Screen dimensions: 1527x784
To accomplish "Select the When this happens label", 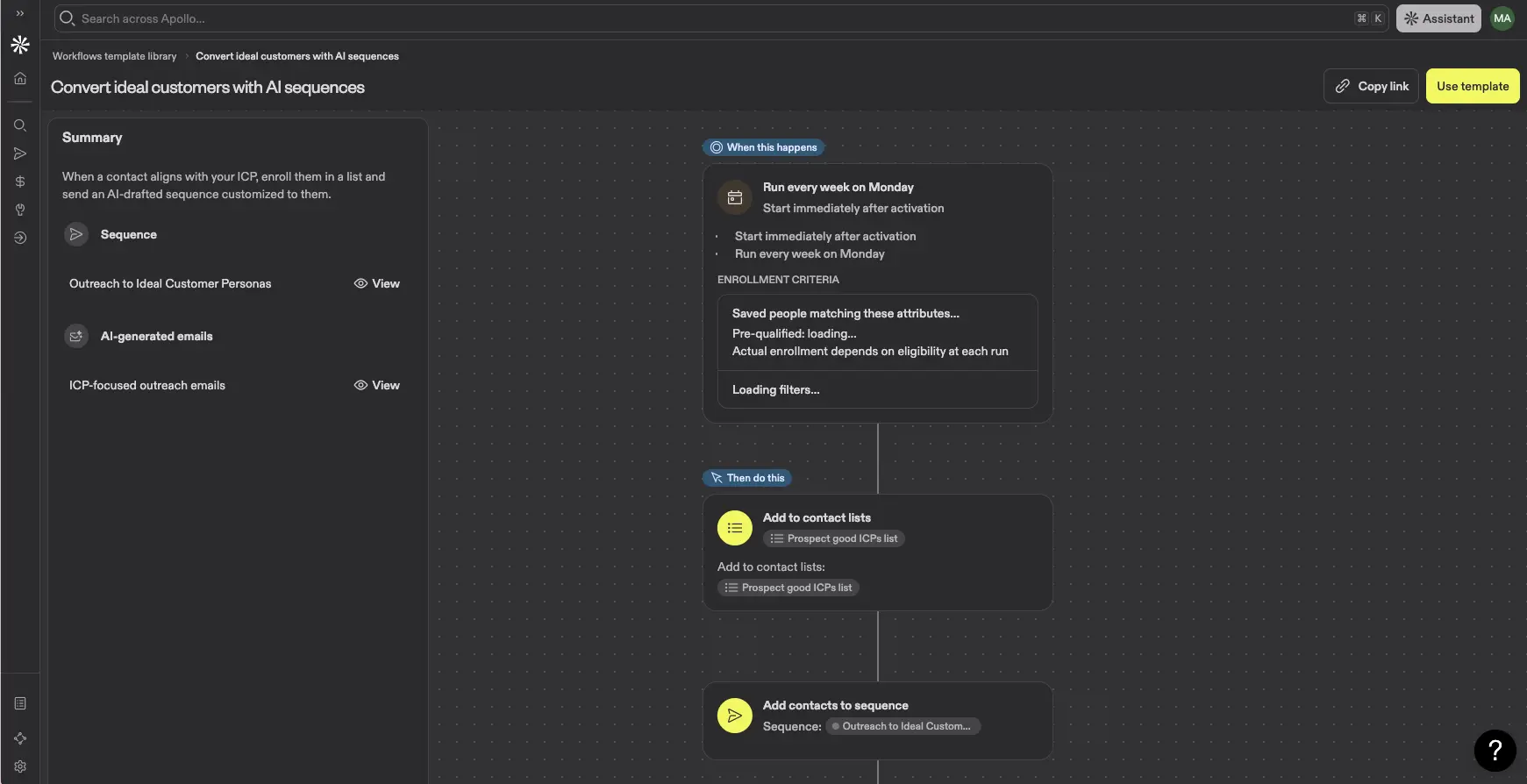I will pos(763,147).
